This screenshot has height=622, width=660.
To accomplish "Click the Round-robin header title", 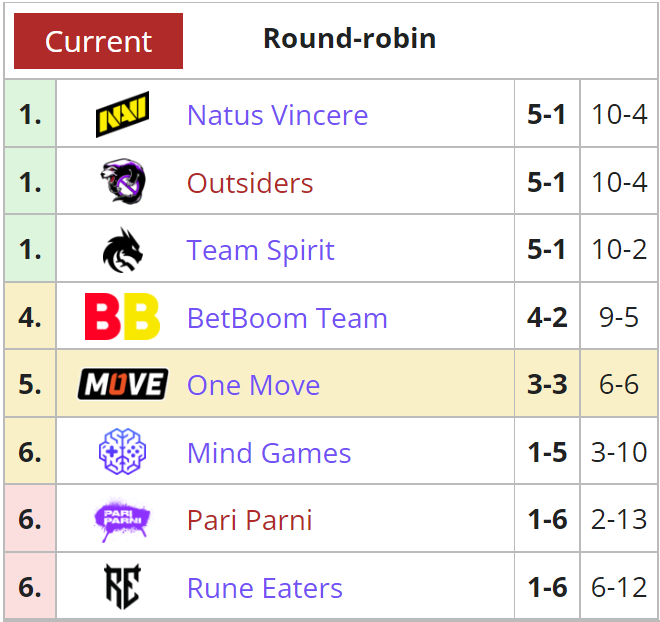I will [x=350, y=38].
